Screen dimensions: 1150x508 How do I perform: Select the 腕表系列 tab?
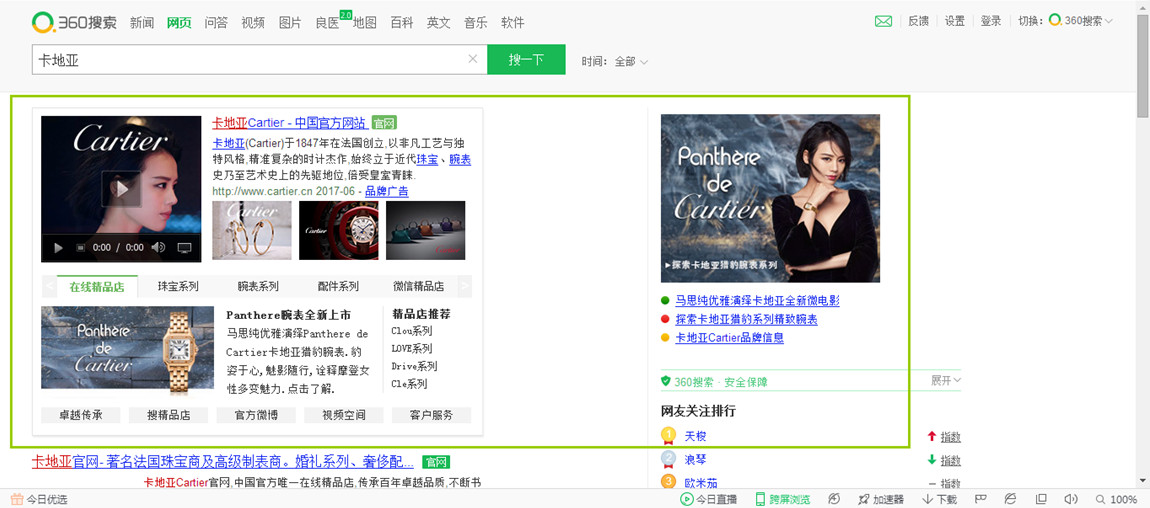(x=258, y=287)
